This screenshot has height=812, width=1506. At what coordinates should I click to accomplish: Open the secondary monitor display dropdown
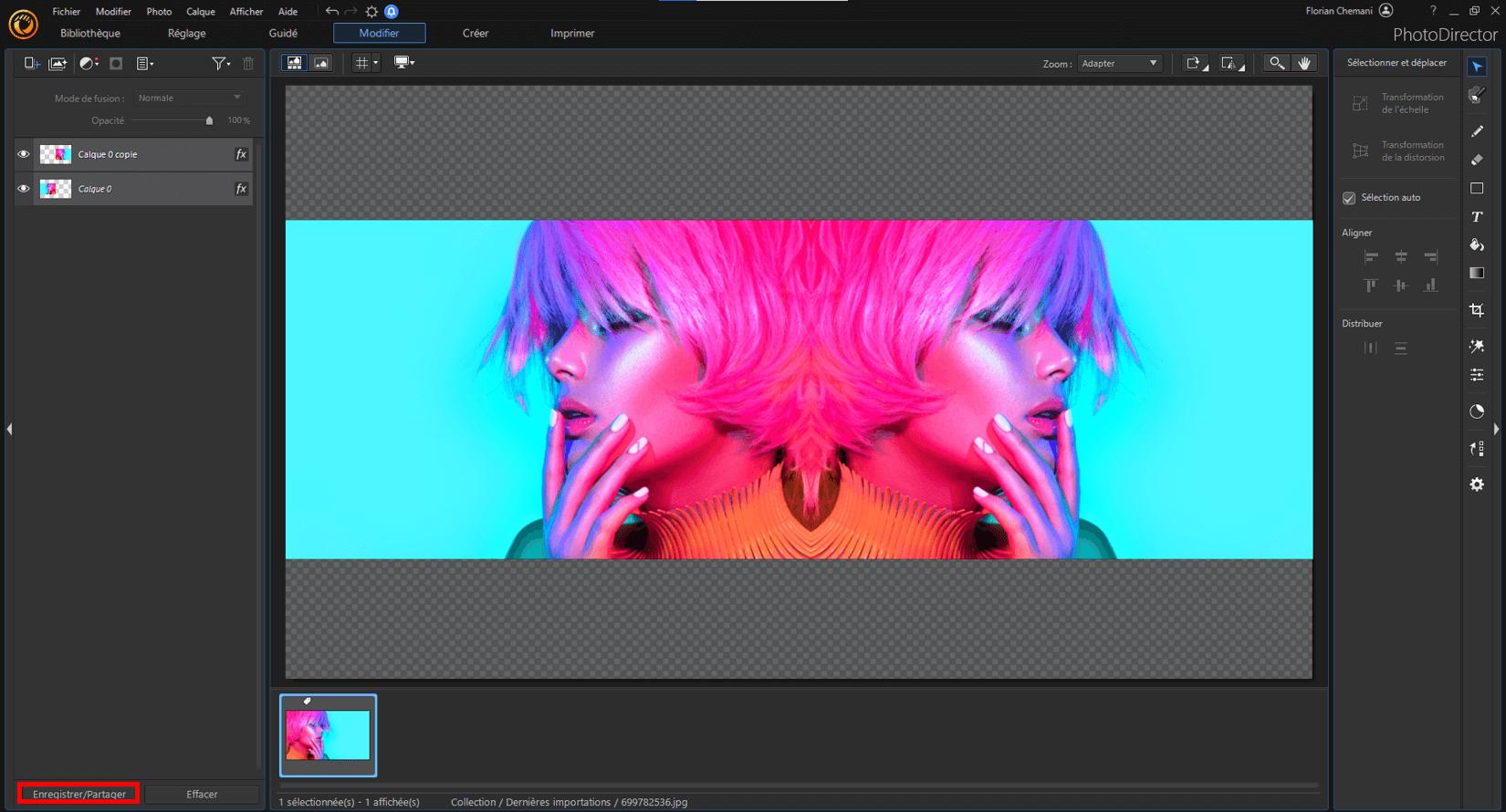coord(404,63)
